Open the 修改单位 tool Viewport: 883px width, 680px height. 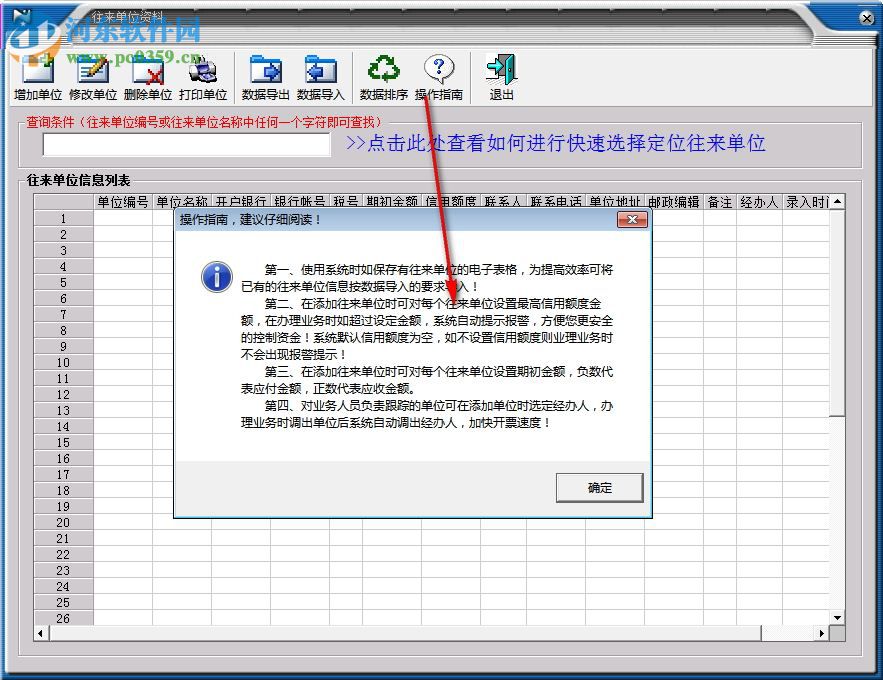click(94, 75)
